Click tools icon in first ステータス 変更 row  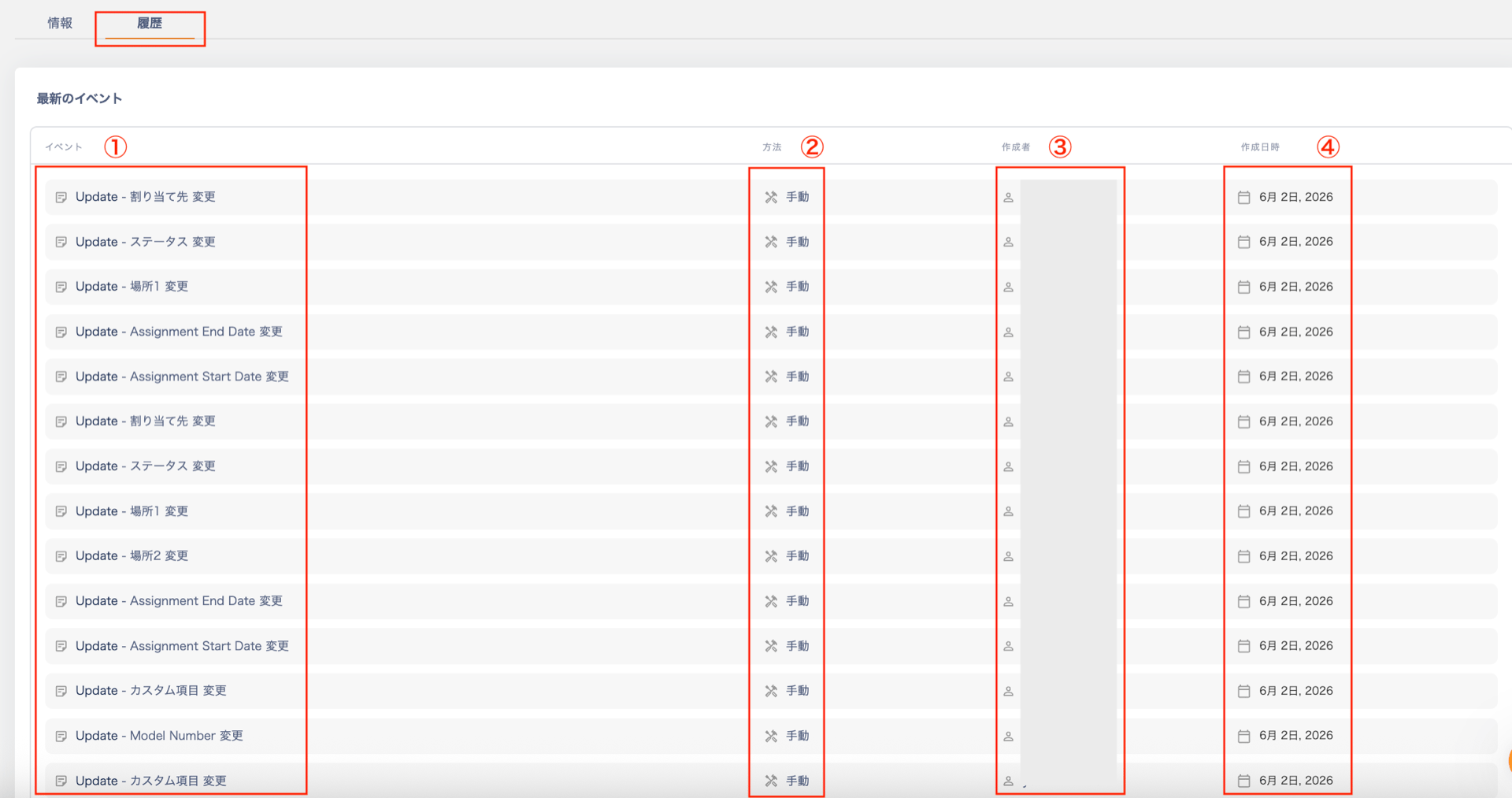[x=771, y=242]
